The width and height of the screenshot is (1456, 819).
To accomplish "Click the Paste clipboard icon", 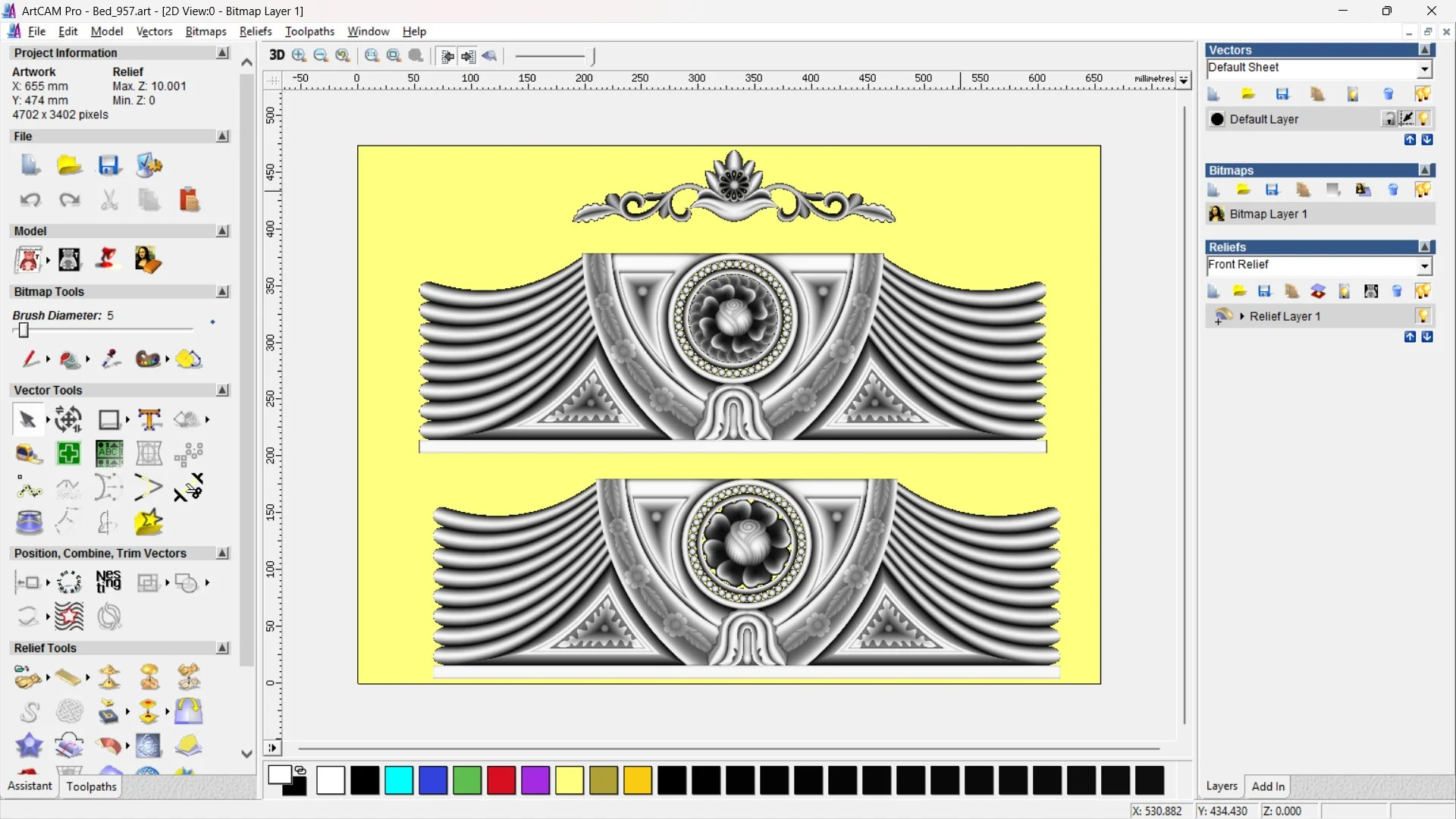I will click(189, 200).
